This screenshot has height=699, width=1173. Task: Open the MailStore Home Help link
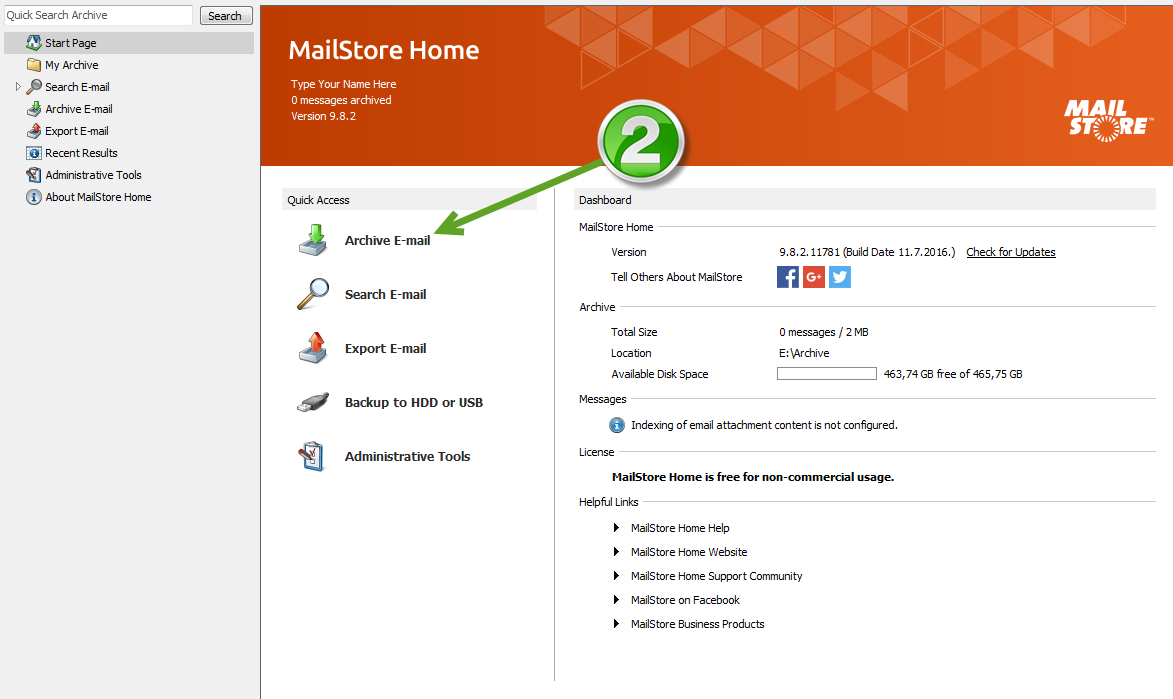pos(680,528)
